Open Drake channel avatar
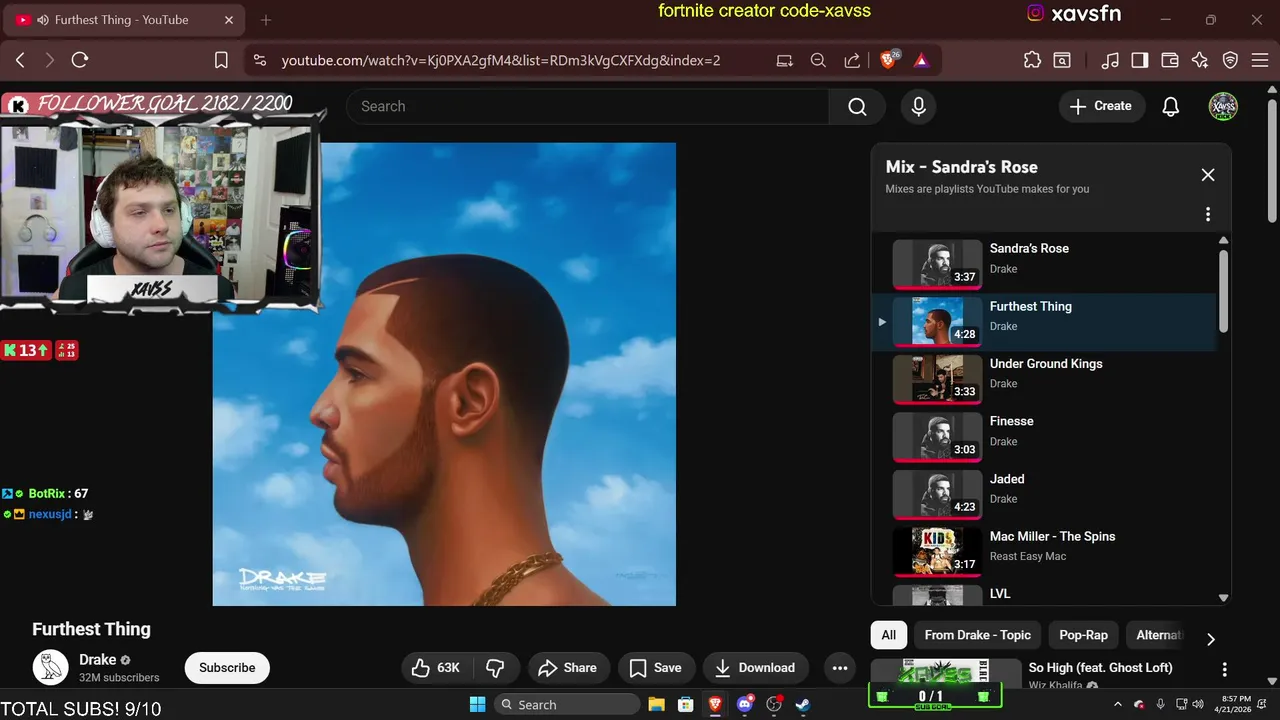Image resolution: width=1280 pixels, height=720 pixels. click(50, 667)
